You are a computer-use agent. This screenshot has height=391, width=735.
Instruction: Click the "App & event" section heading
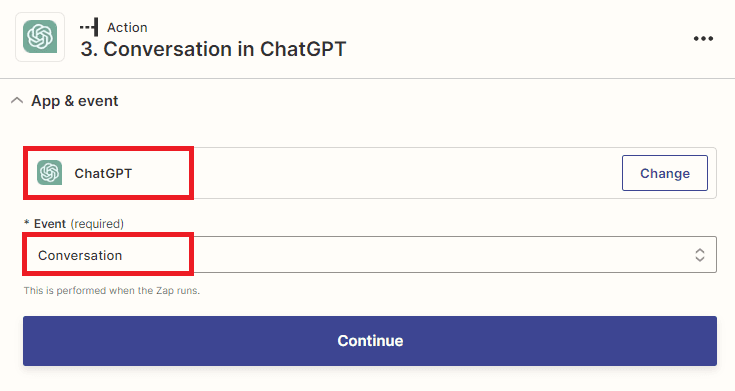coord(75,101)
